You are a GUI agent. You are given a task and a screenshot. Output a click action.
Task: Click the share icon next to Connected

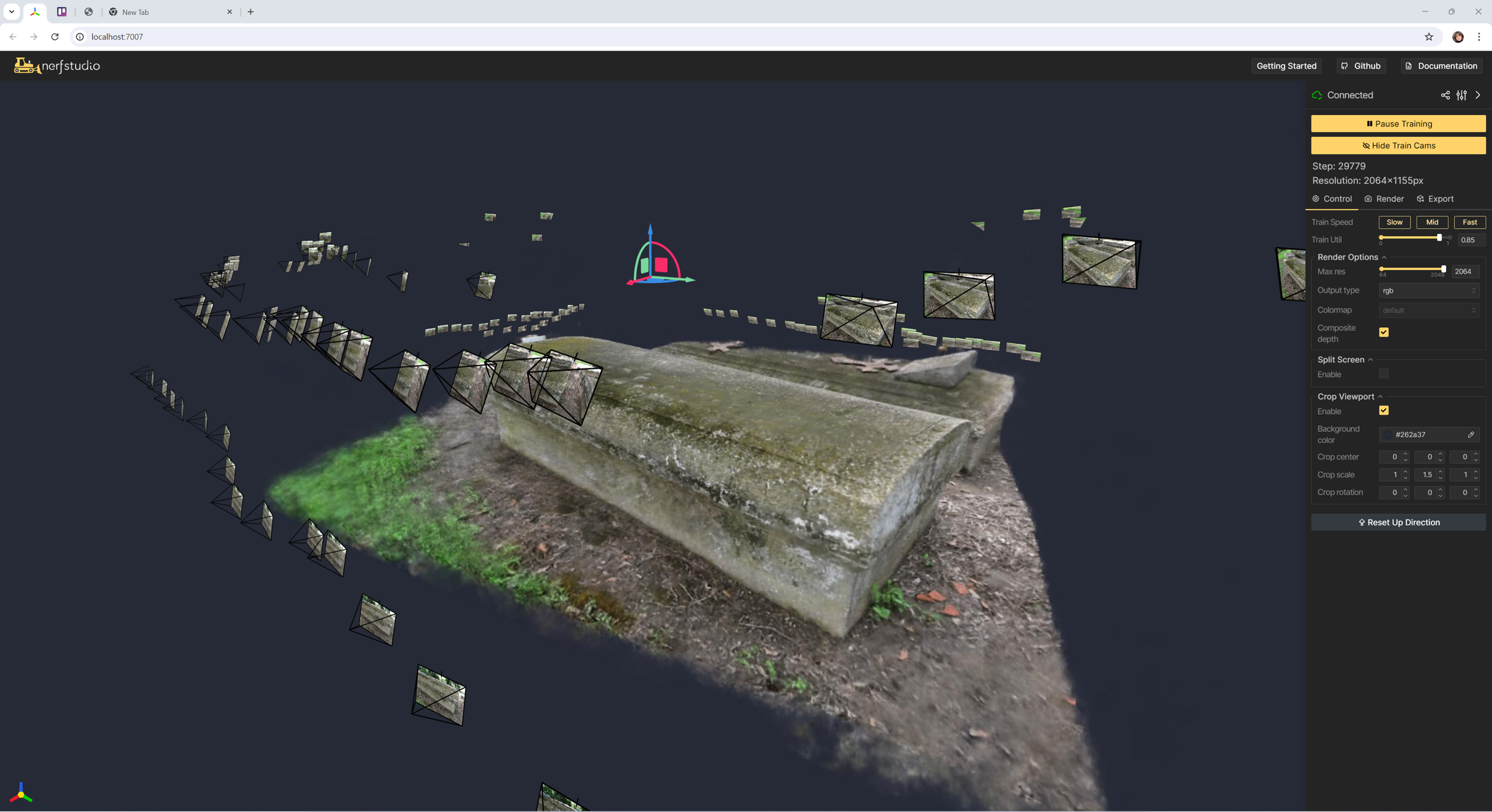point(1445,95)
